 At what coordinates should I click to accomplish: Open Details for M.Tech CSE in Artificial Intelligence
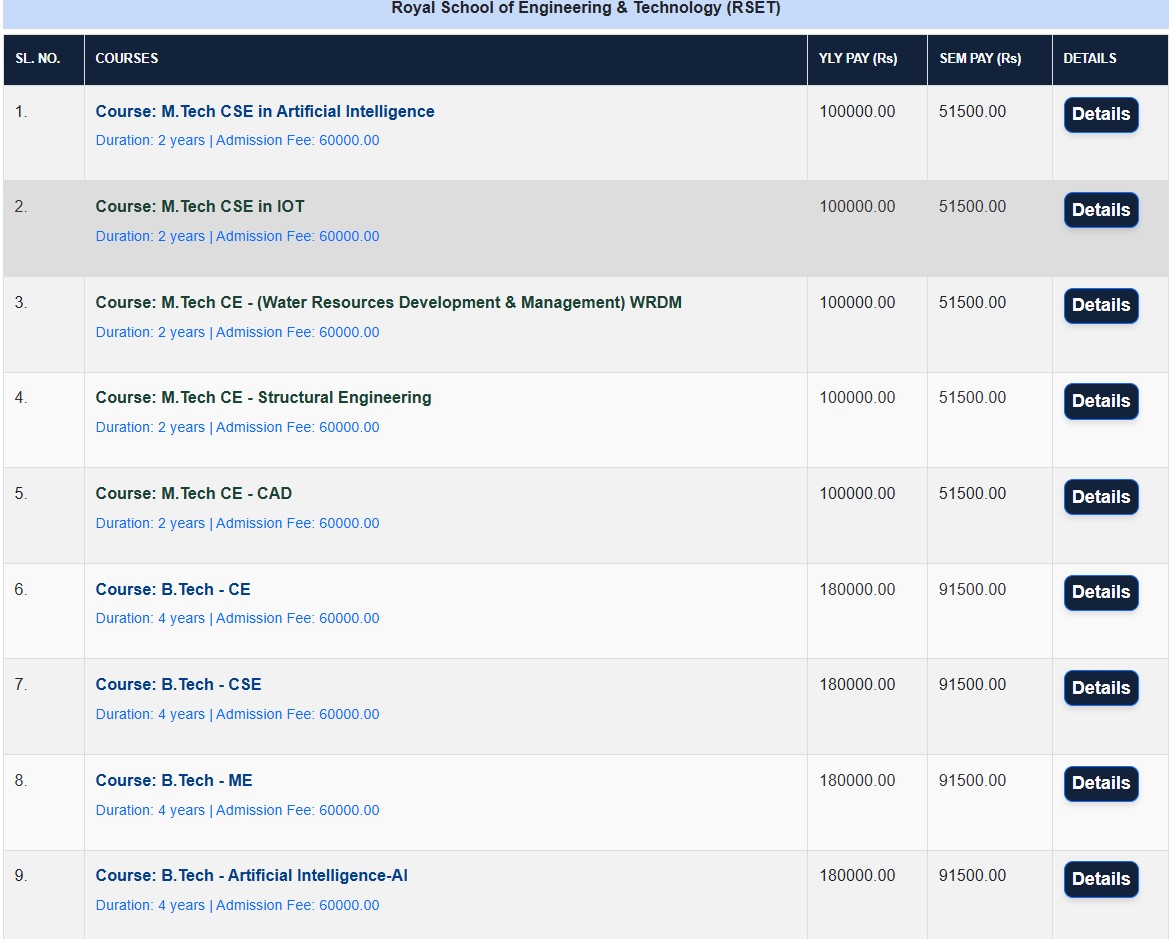(x=1101, y=114)
